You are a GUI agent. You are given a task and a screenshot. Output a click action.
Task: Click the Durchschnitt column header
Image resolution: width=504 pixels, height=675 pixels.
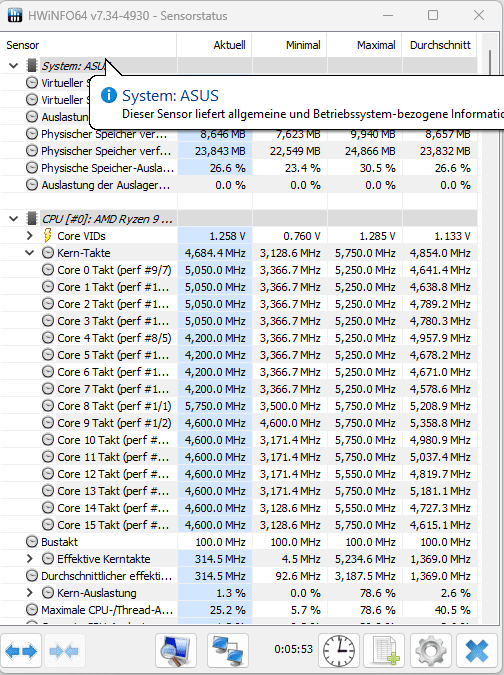tap(439, 45)
